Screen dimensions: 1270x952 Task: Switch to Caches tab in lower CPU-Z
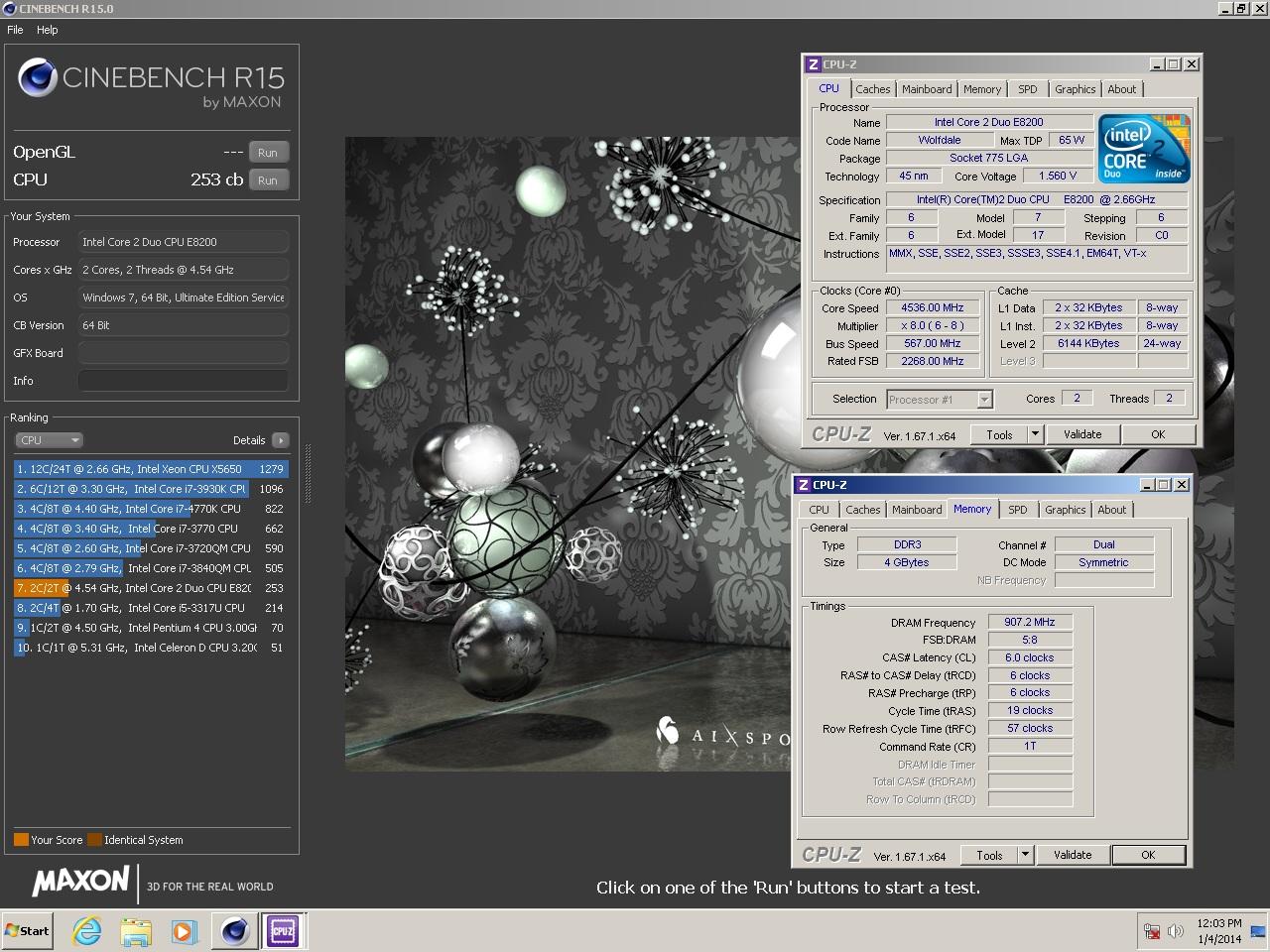tap(863, 510)
